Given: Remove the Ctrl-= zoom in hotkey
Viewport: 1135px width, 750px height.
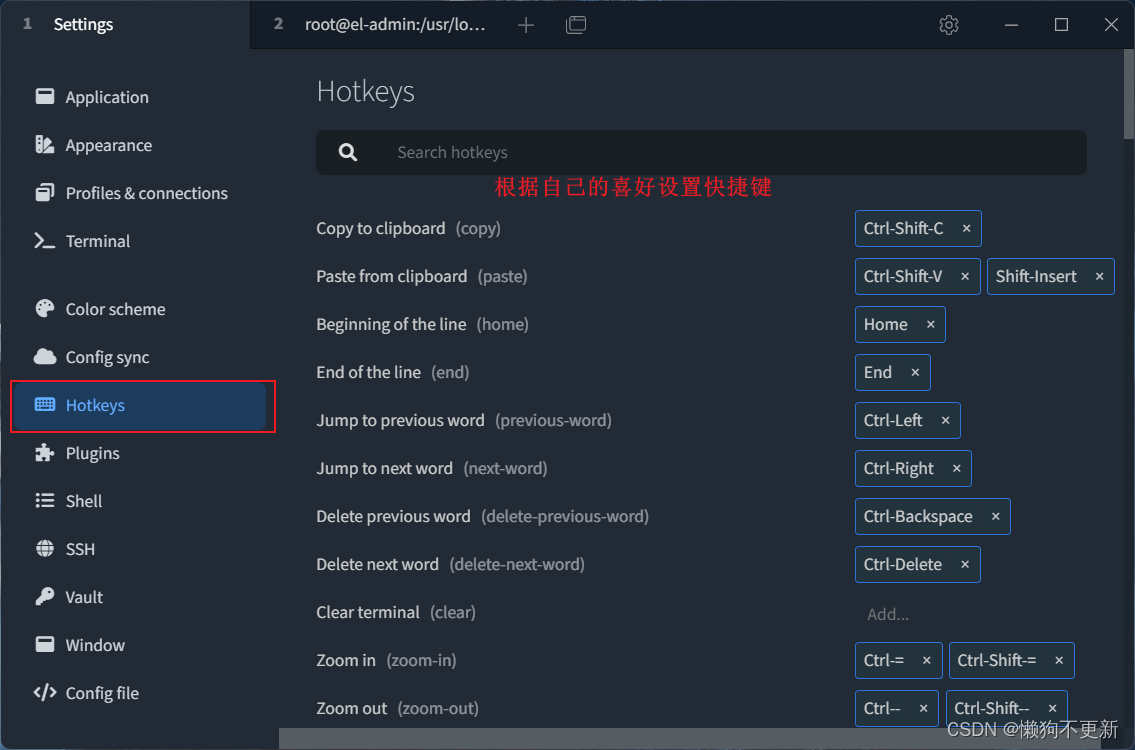Looking at the screenshot, I should tap(927, 660).
